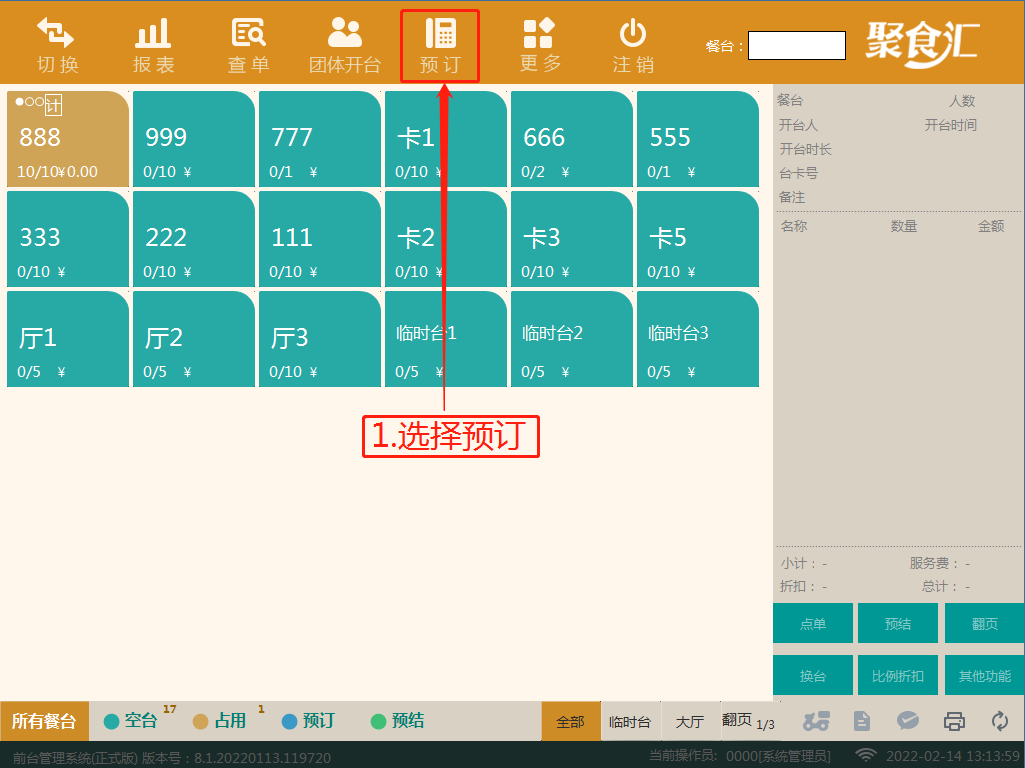Select table 厅2
1025x768 pixels.
pyautogui.click(x=193, y=339)
